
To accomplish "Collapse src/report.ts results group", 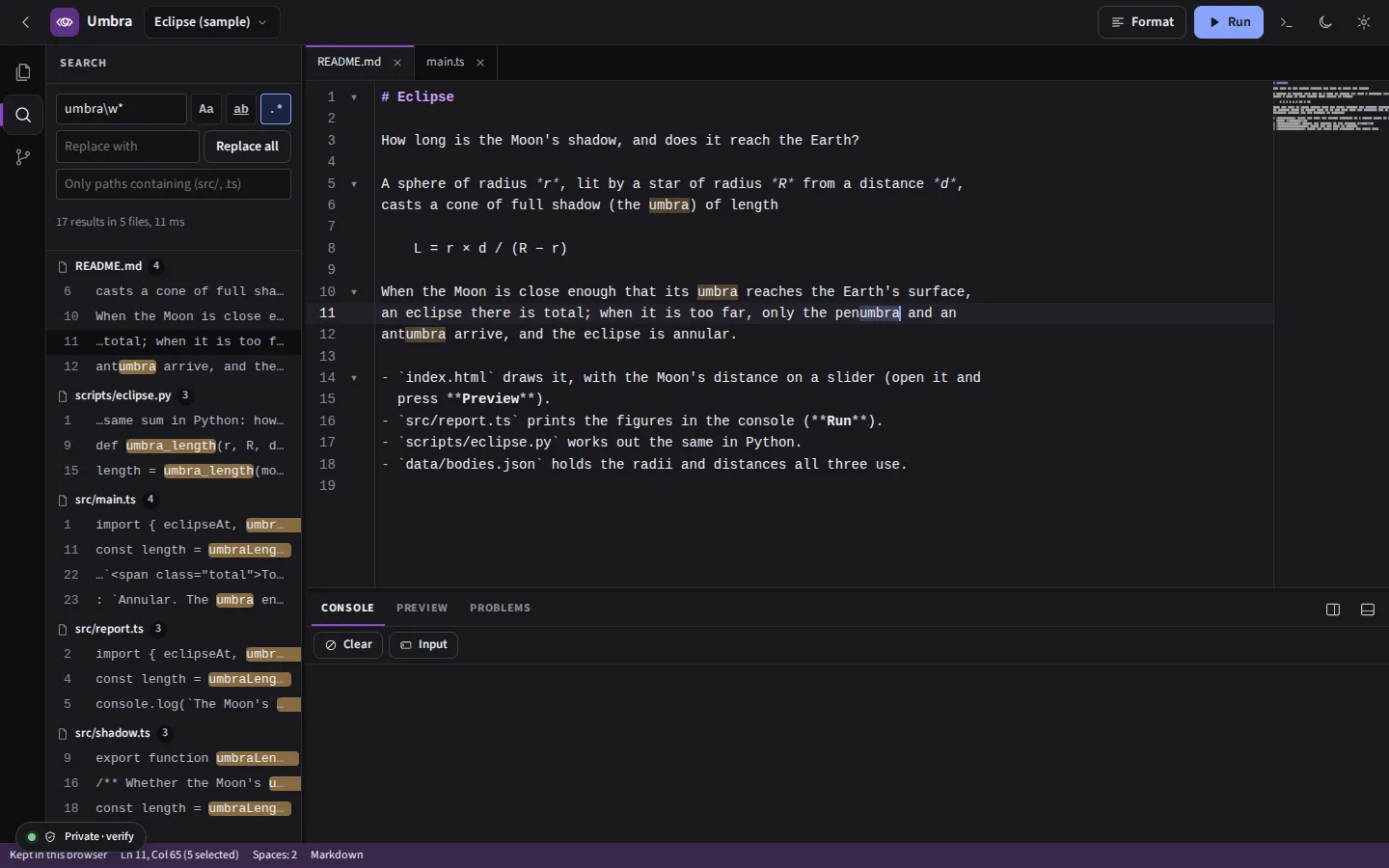I will [174, 629].
